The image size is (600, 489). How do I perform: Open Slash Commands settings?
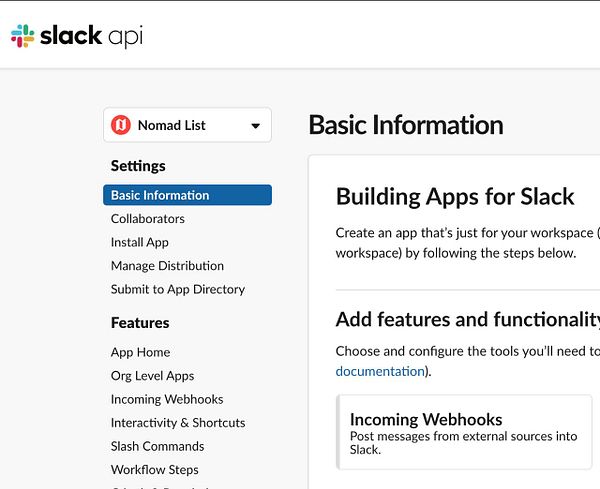158,446
